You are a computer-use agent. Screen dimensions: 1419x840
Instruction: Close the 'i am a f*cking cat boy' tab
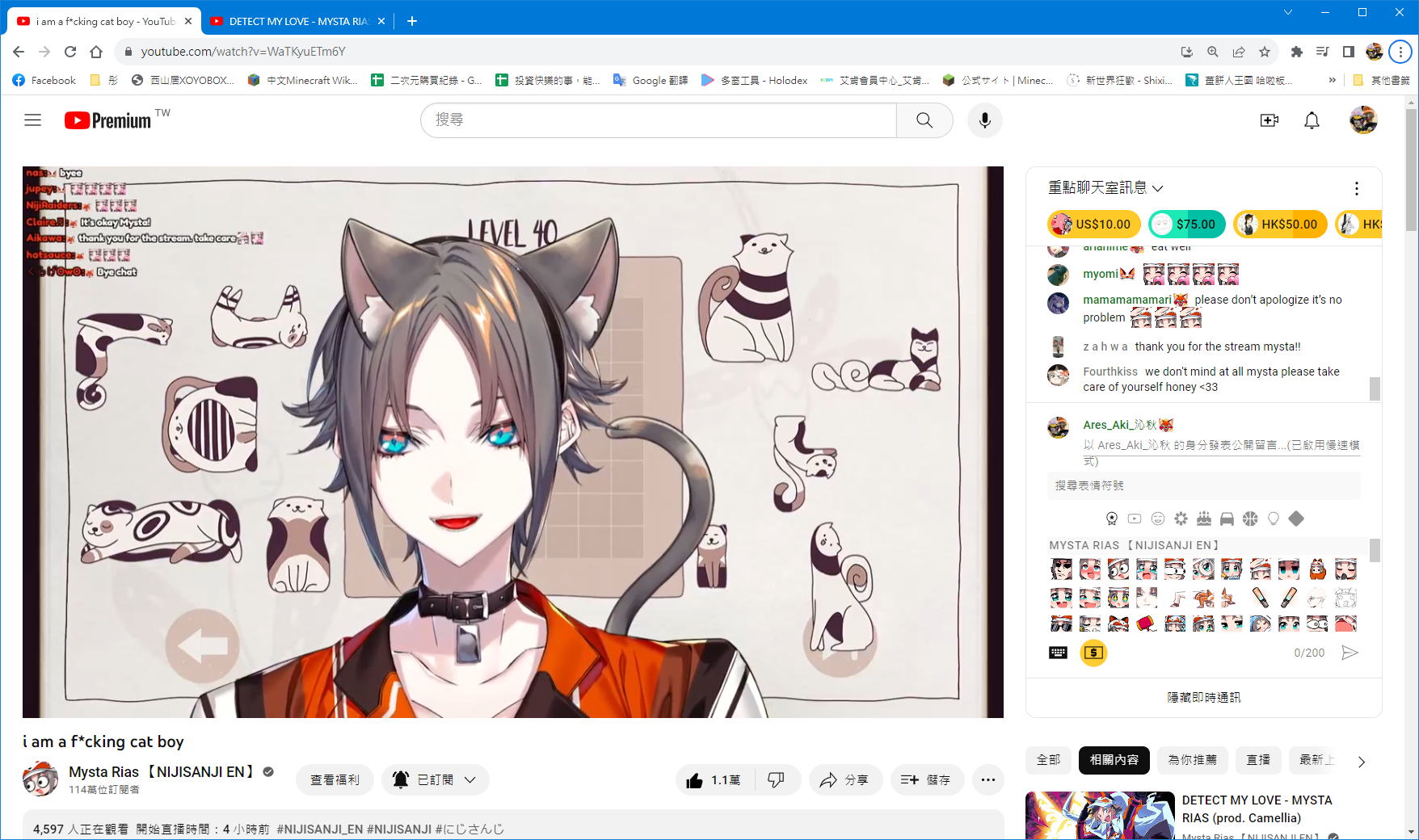click(188, 21)
